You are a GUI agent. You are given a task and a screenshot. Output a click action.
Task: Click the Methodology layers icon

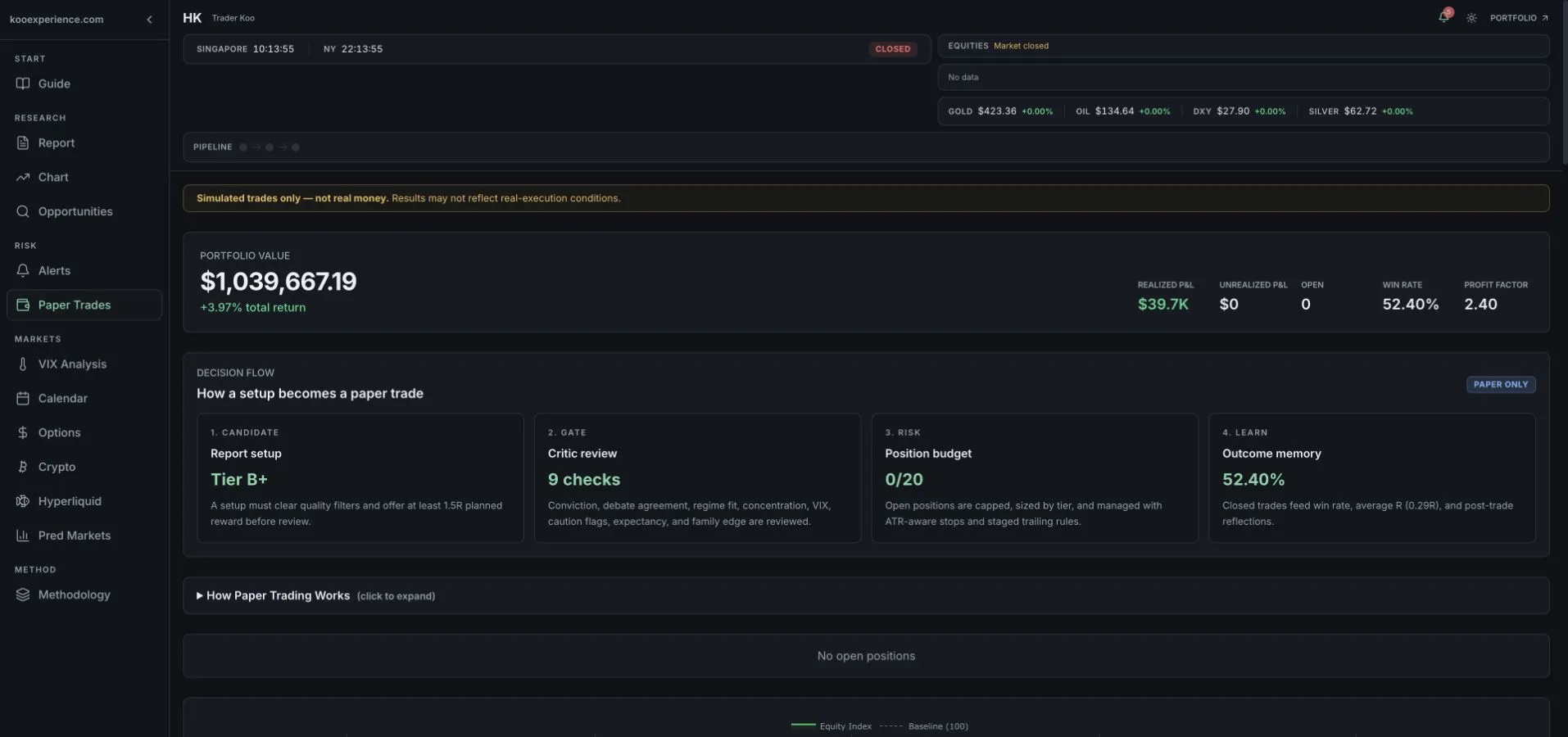(23, 595)
